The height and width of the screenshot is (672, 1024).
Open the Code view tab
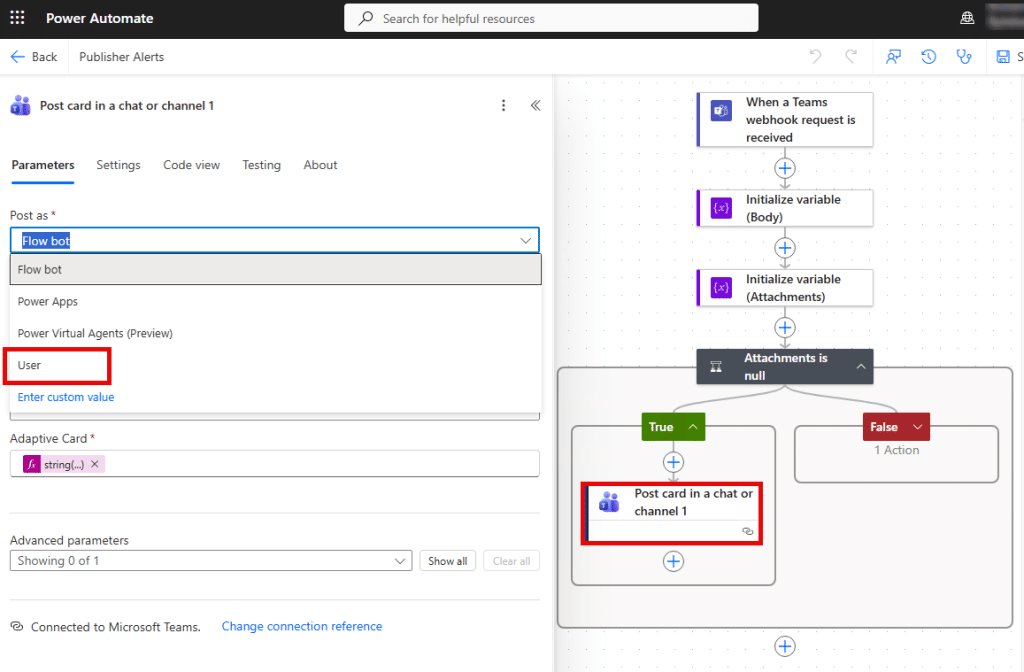[x=191, y=165]
